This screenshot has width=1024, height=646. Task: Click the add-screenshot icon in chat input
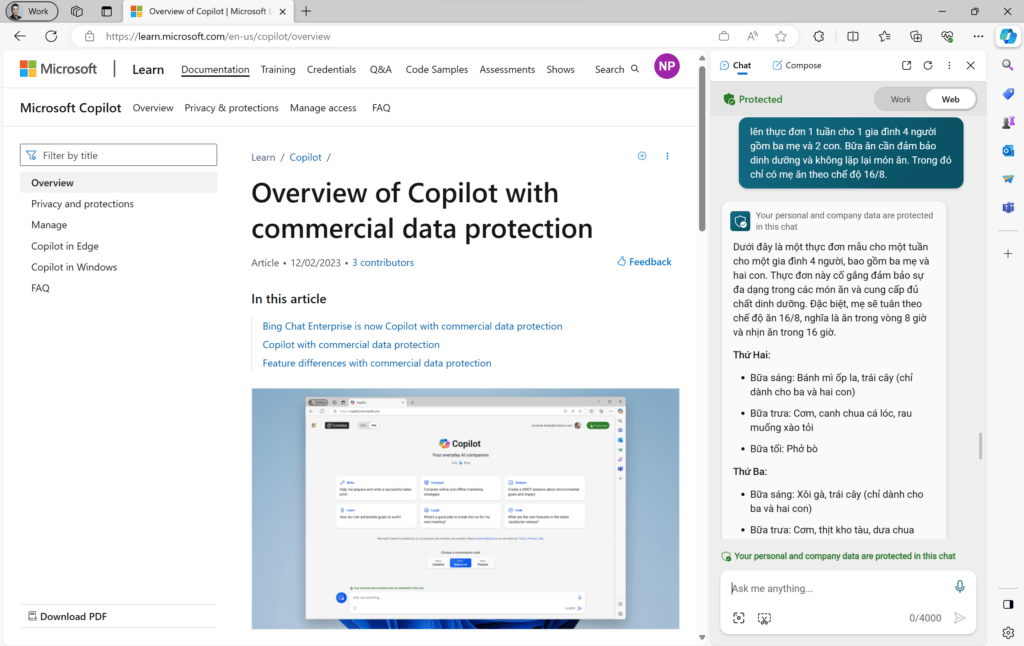(x=738, y=618)
